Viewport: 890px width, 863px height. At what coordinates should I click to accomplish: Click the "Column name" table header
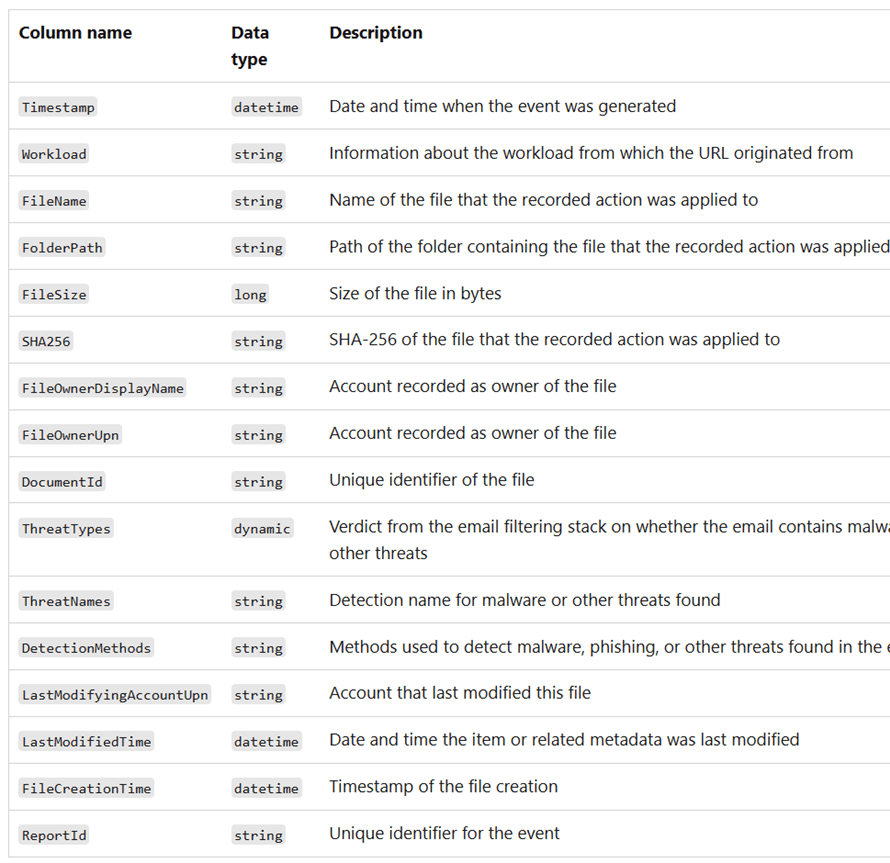pos(75,33)
